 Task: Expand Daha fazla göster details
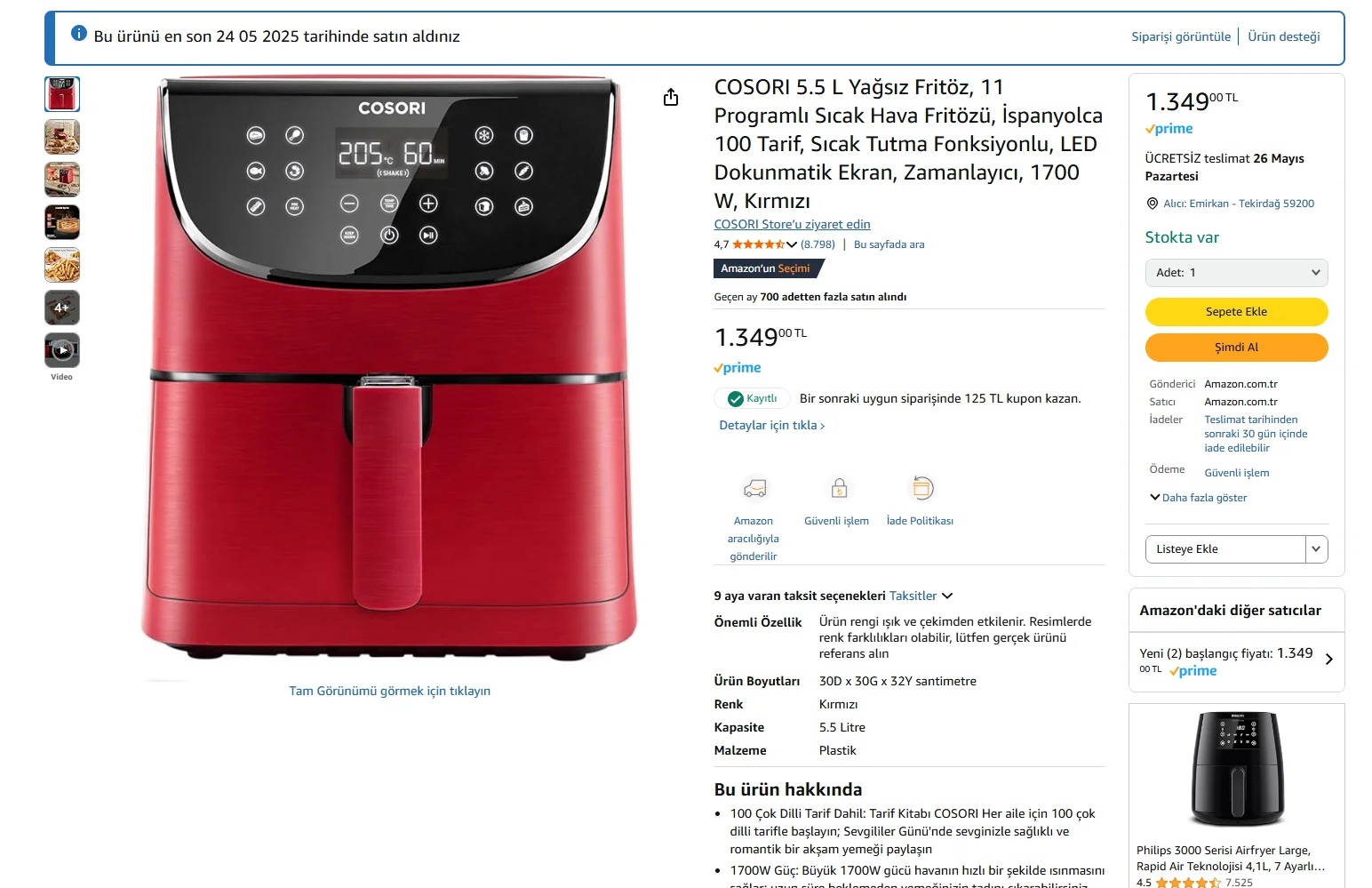point(1198,498)
